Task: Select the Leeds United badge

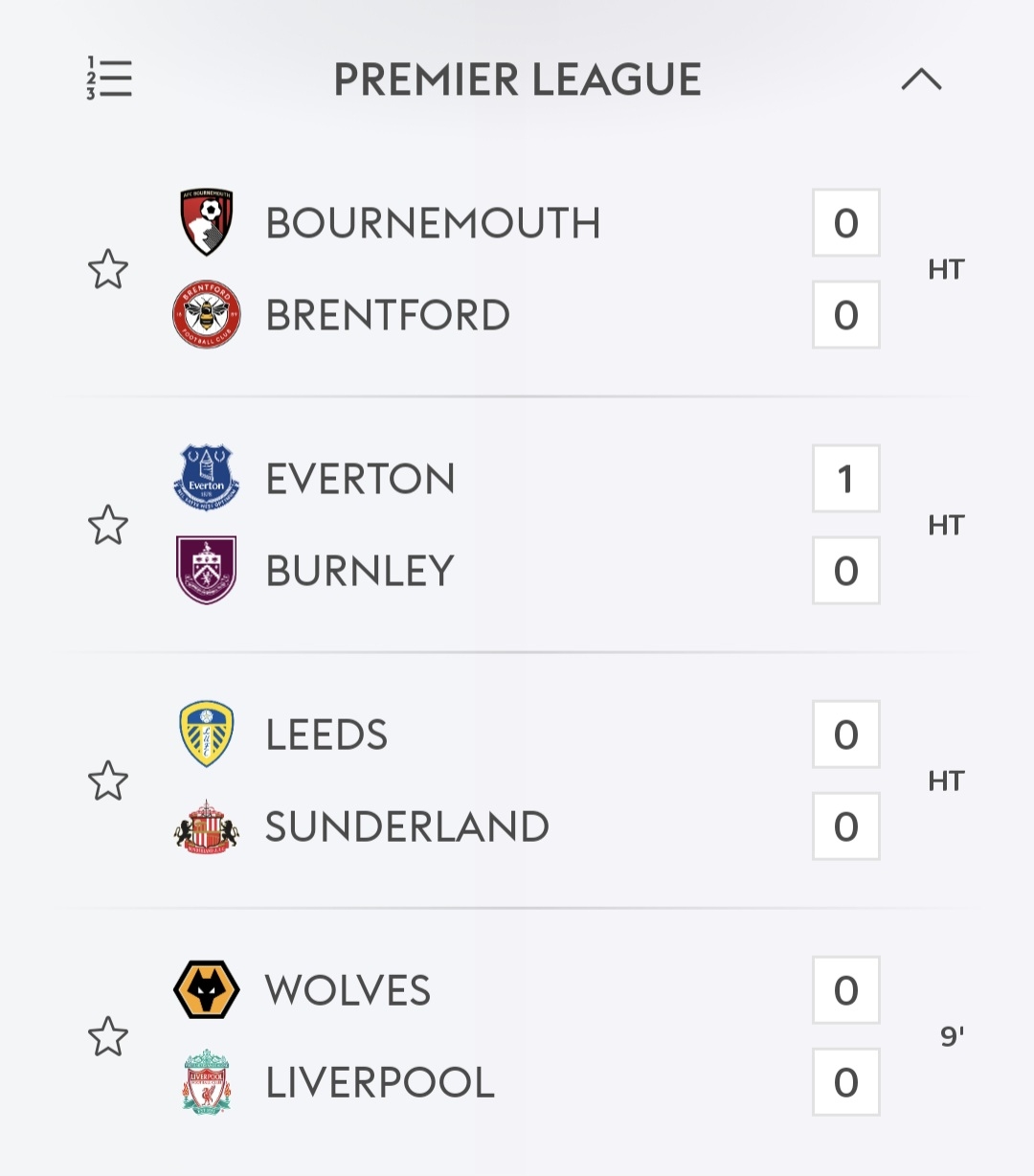Action: [207, 735]
